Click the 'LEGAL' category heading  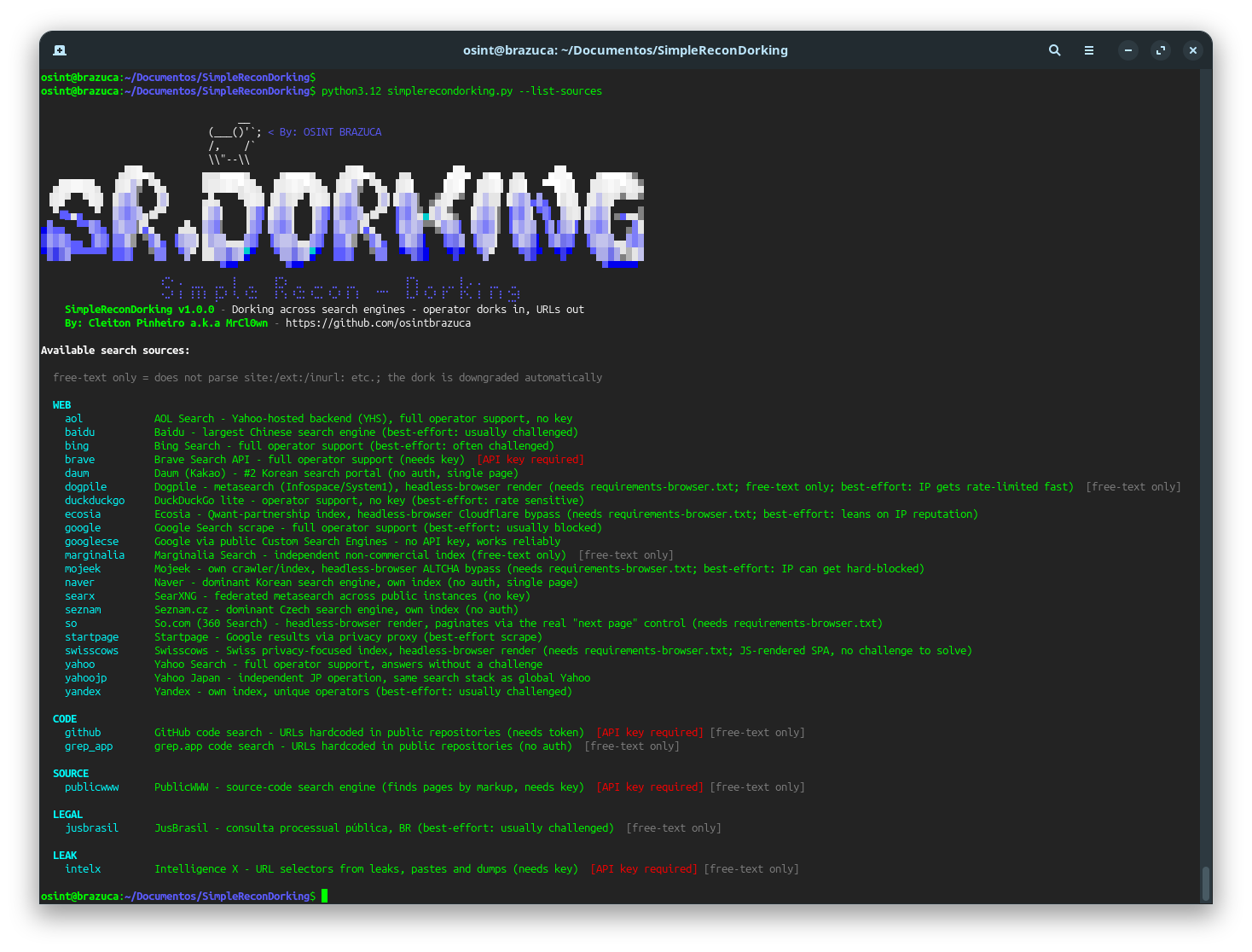pyautogui.click(x=68, y=815)
